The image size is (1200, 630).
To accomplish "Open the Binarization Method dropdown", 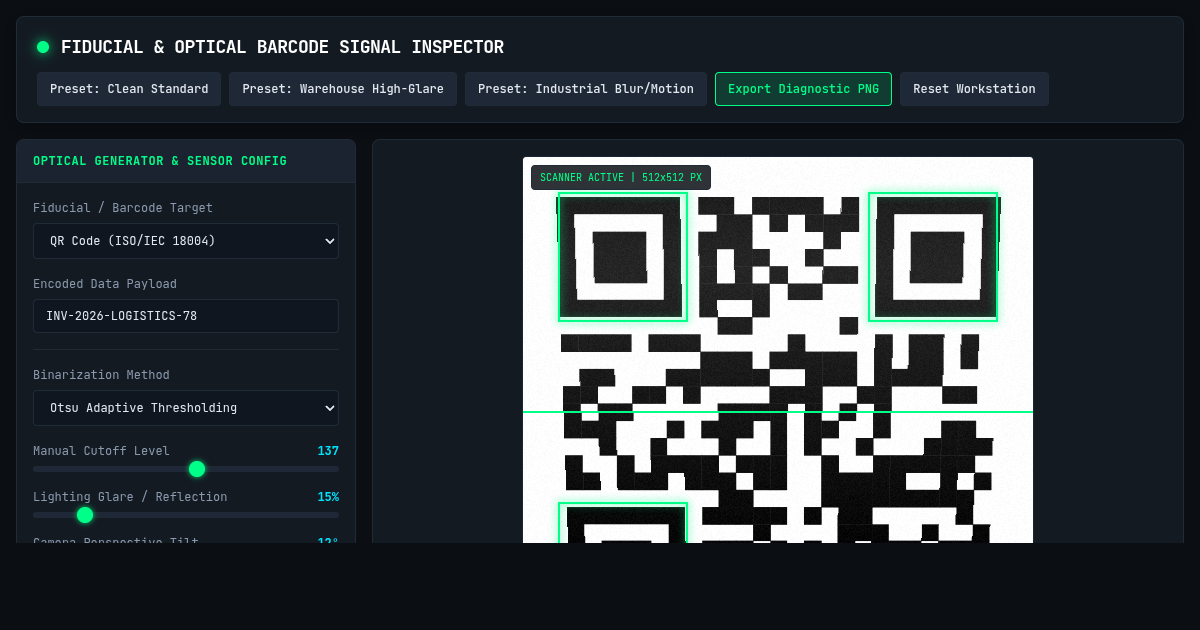I will click(x=186, y=408).
